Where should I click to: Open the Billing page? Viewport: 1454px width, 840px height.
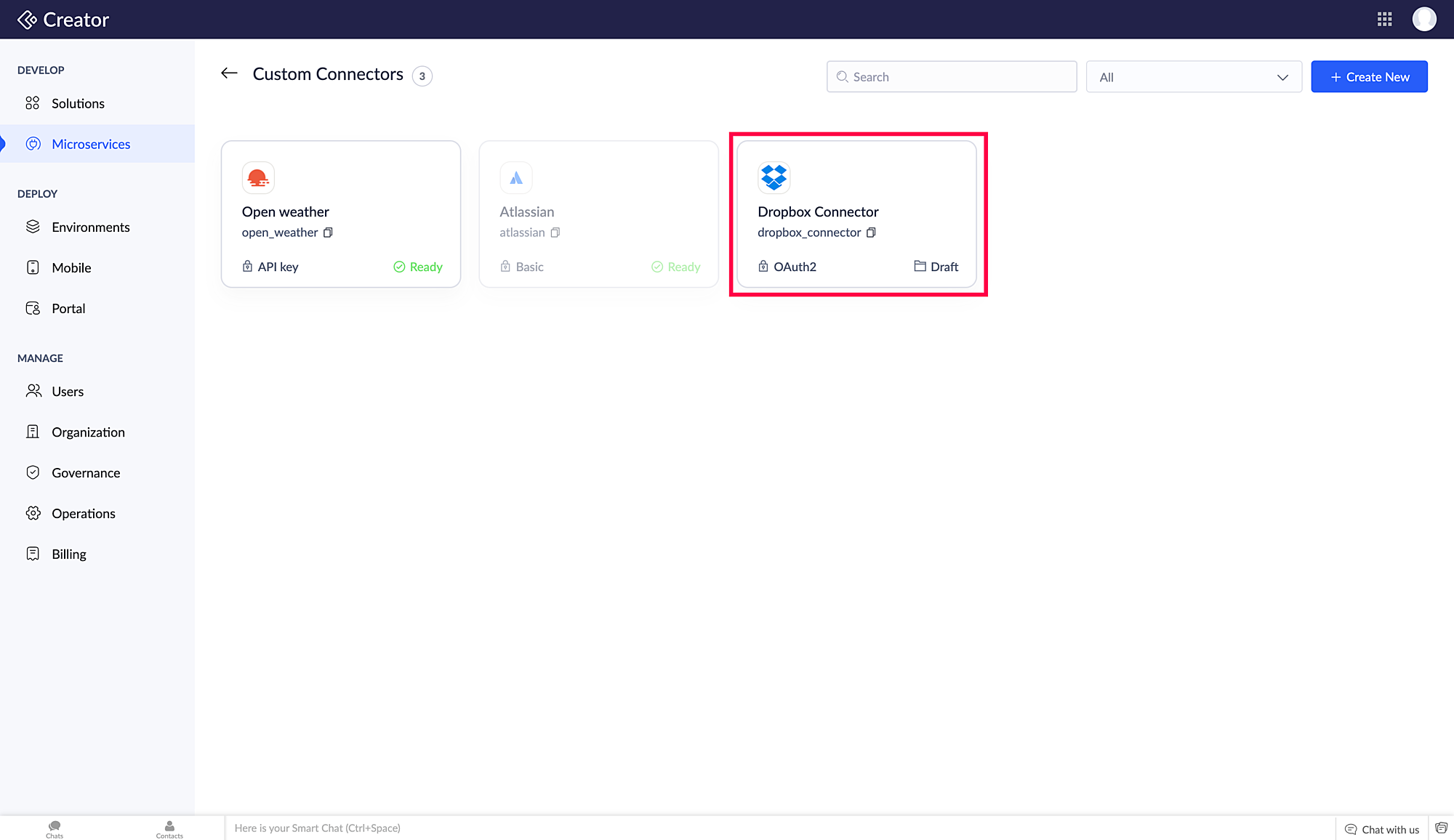pyautogui.click(x=69, y=554)
